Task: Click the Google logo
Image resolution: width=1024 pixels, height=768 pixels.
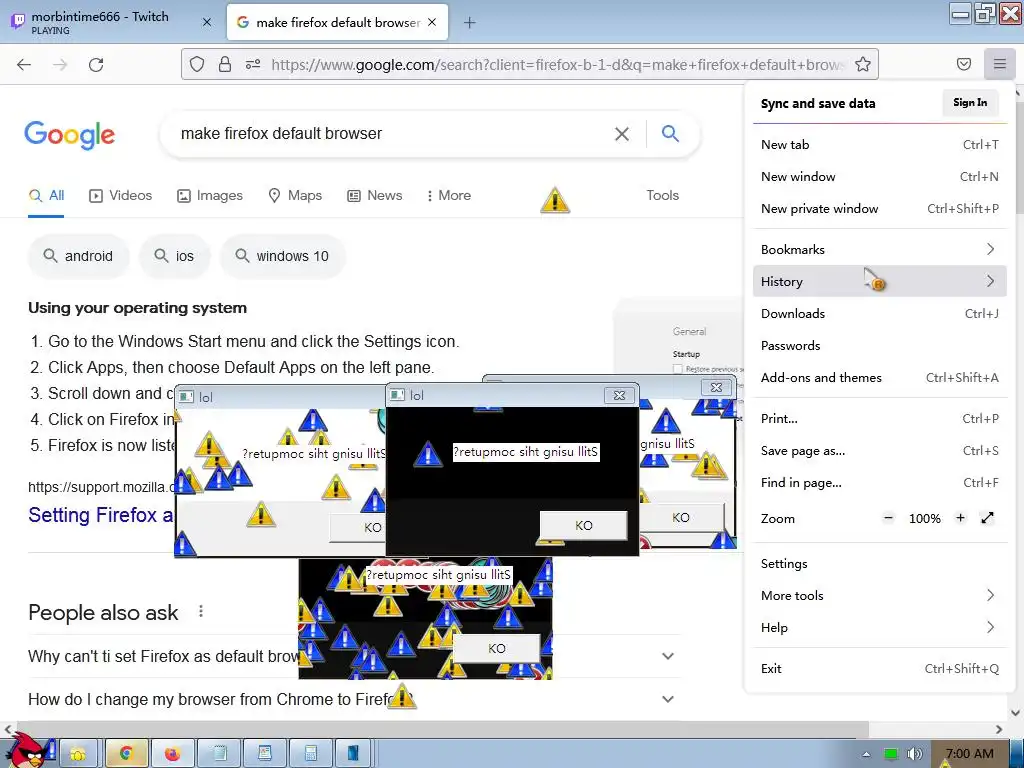Action: pyautogui.click(x=69, y=135)
